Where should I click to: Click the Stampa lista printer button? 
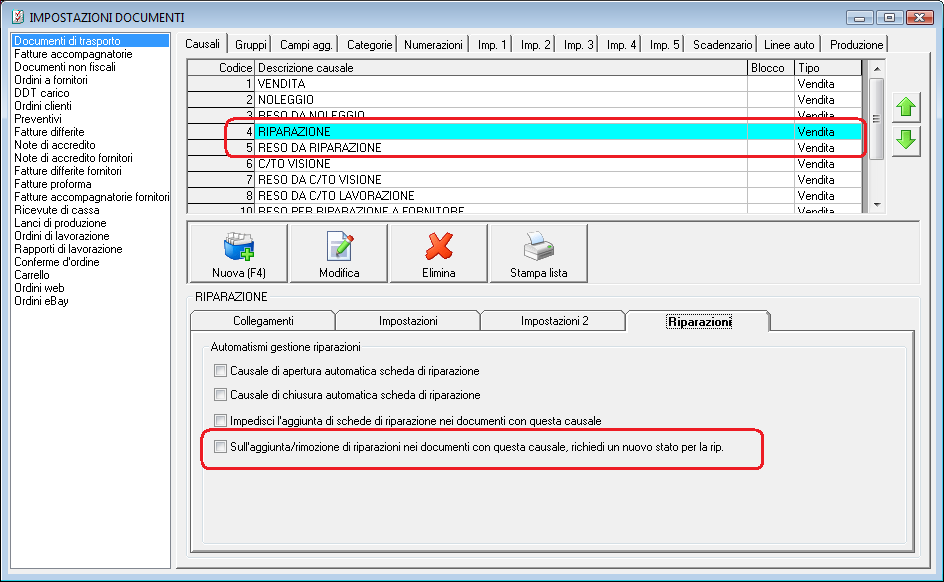pyautogui.click(x=539, y=253)
